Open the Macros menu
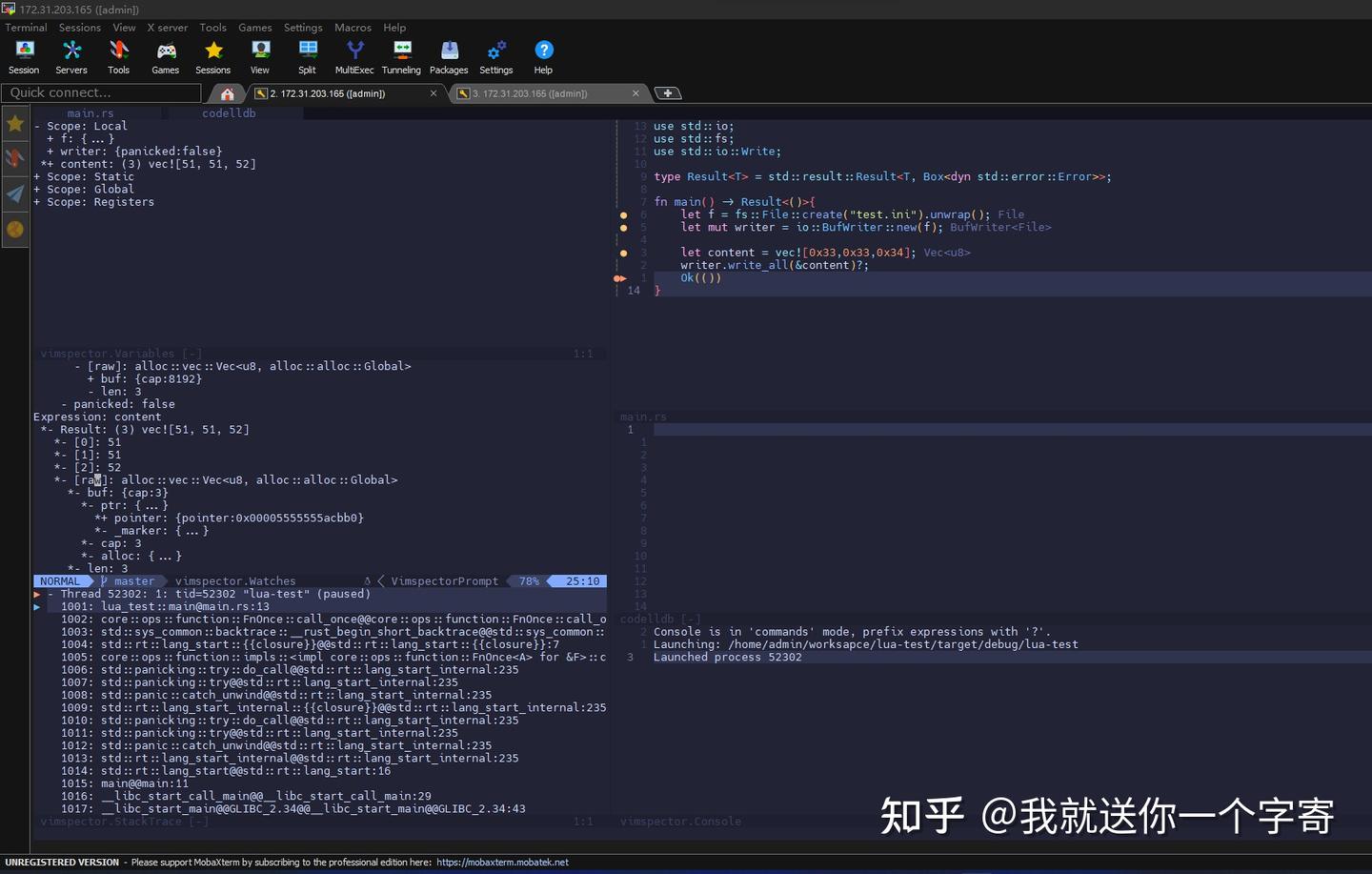1372x874 pixels. tap(353, 27)
